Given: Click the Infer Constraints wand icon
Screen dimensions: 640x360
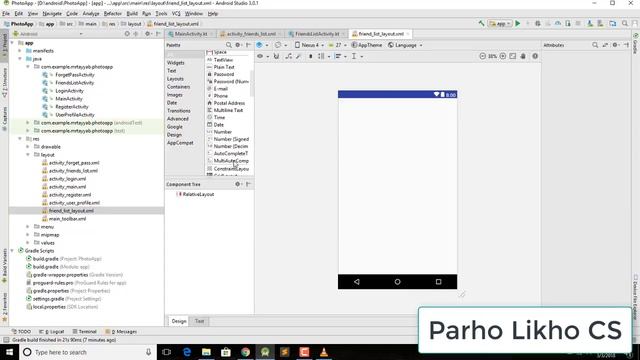Looking at the screenshot, I should click(x=299, y=56).
